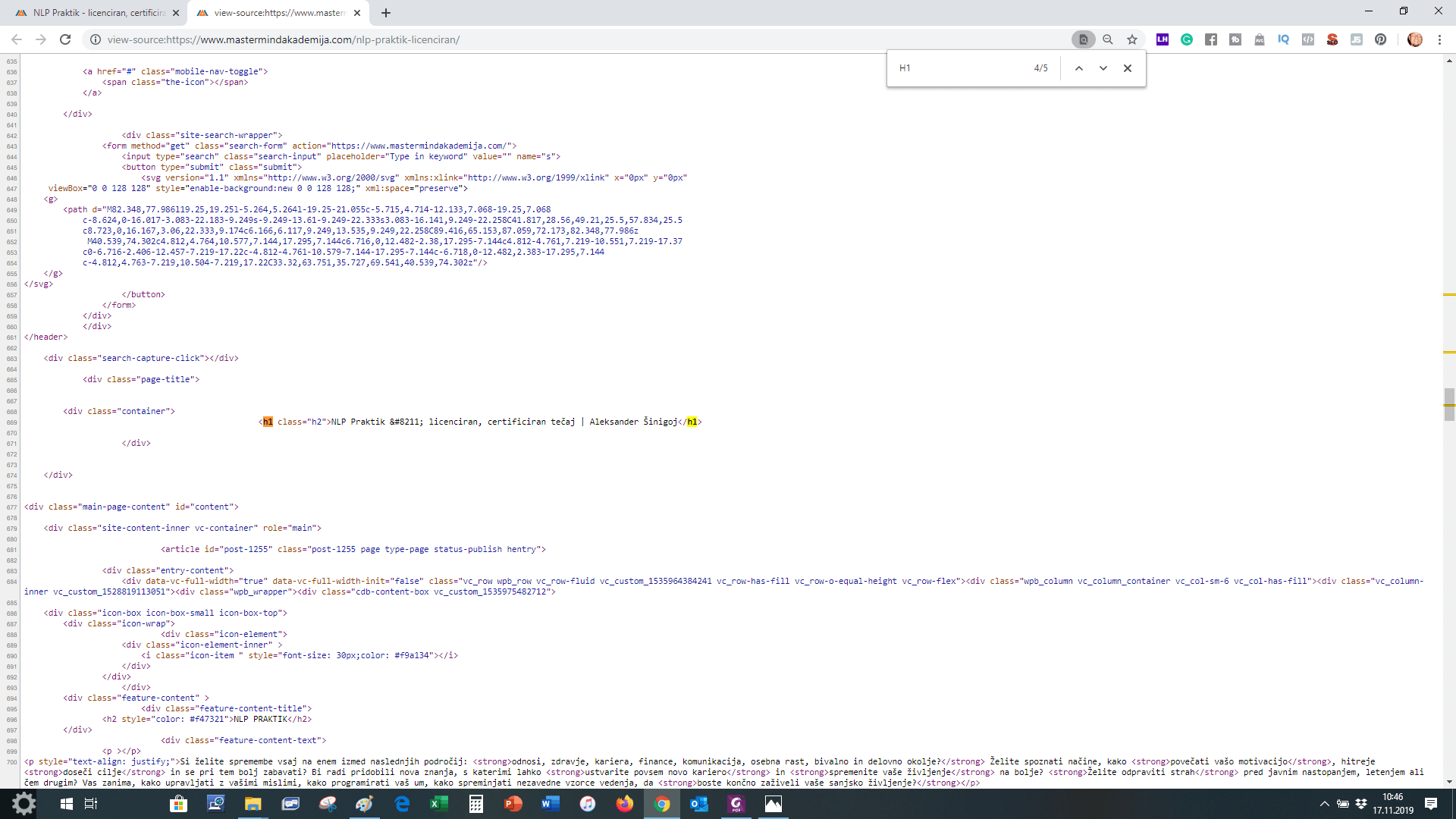This screenshot has width=1456, height=819.
Task: Open the LH extension icon
Action: tap(1163, 39)
